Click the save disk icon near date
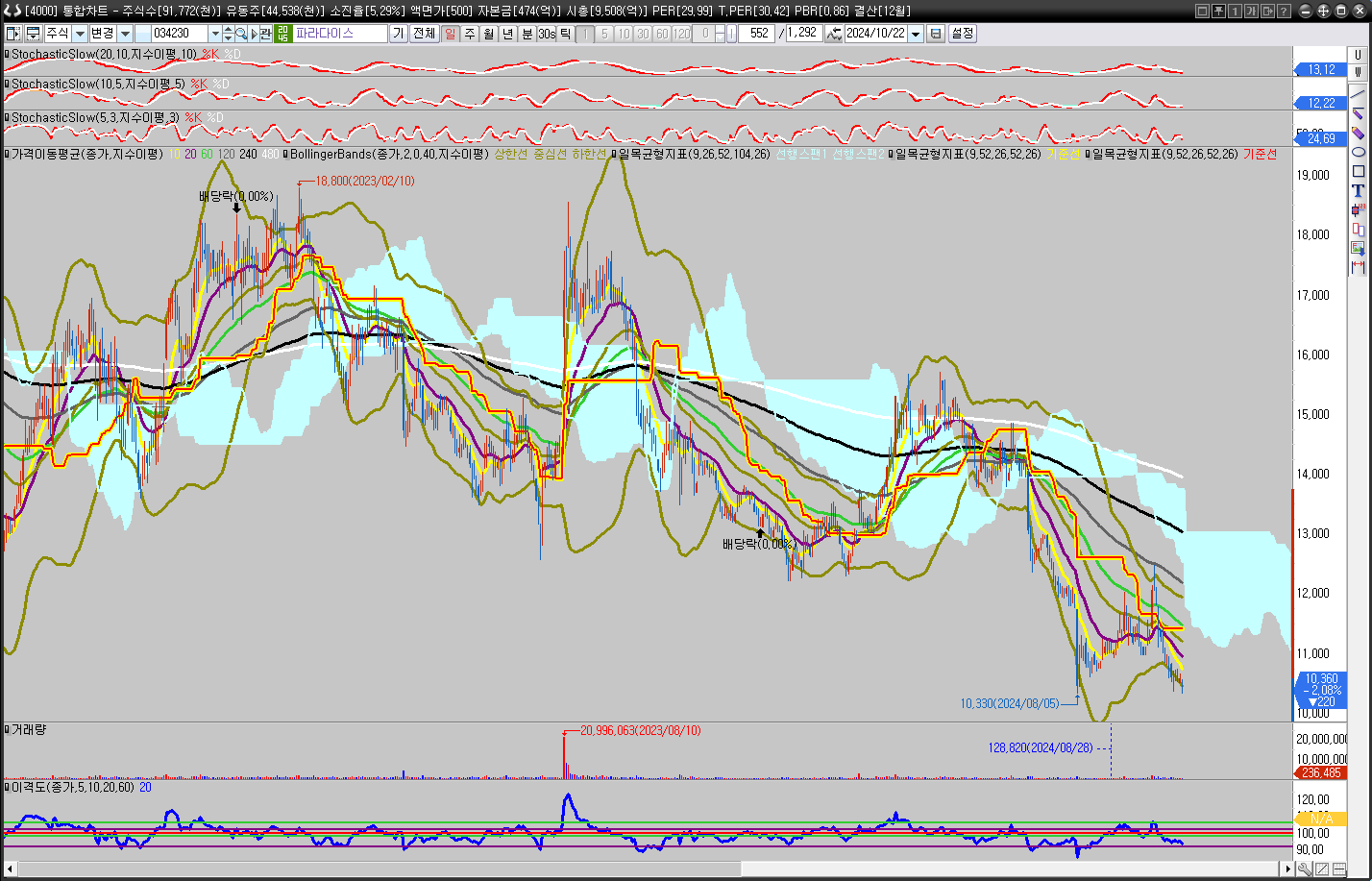The image size is (1372, 881). click(x=935, y=33)
